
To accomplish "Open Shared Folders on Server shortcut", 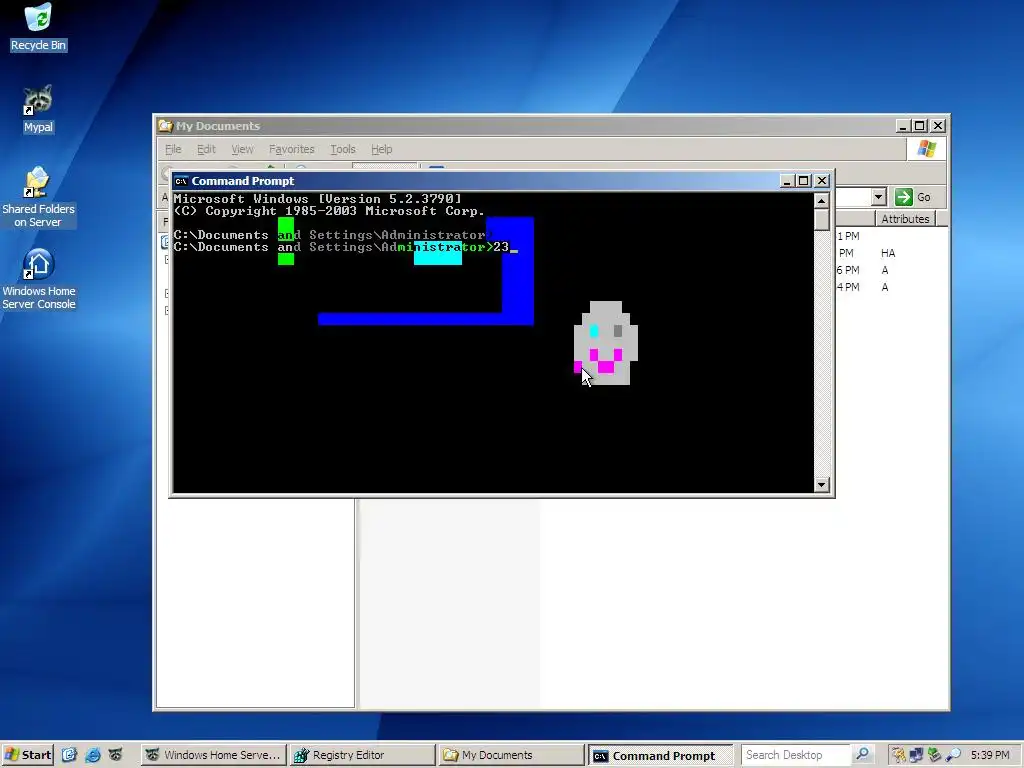I will (38, 197).
